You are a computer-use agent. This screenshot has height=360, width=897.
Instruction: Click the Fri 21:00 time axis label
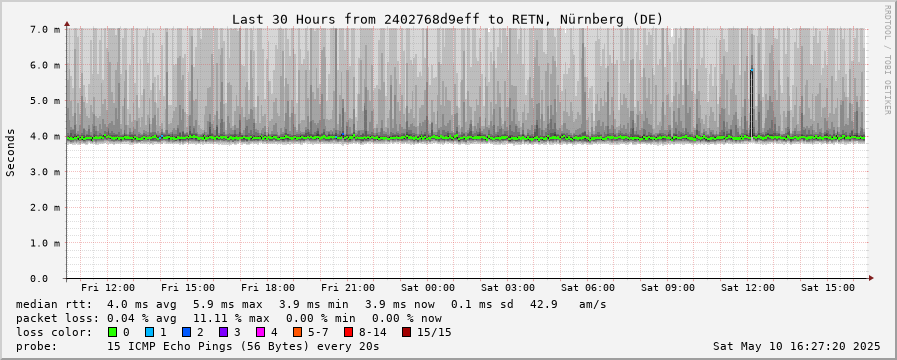(348, 288)
